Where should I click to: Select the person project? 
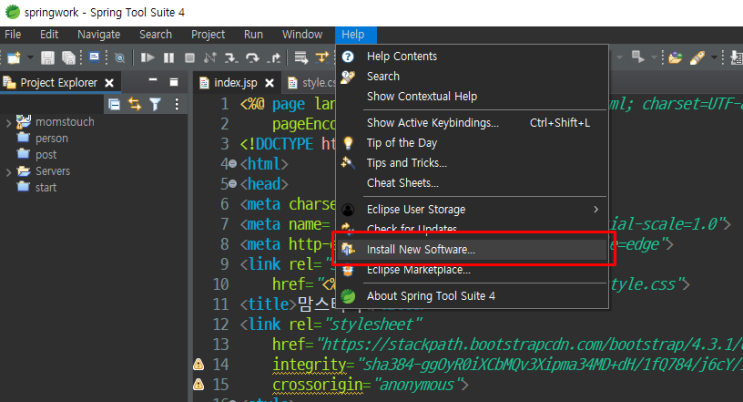click(52, 138)
